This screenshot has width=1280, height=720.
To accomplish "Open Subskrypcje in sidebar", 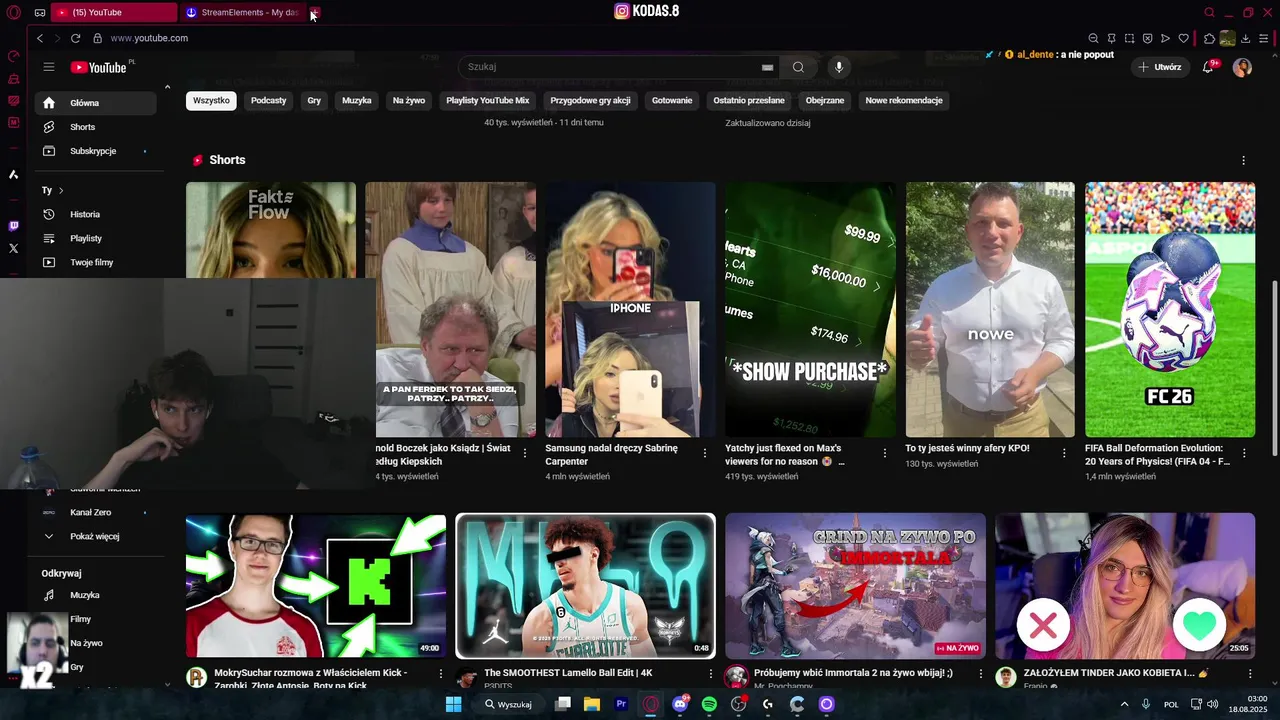I will [96, 151].
